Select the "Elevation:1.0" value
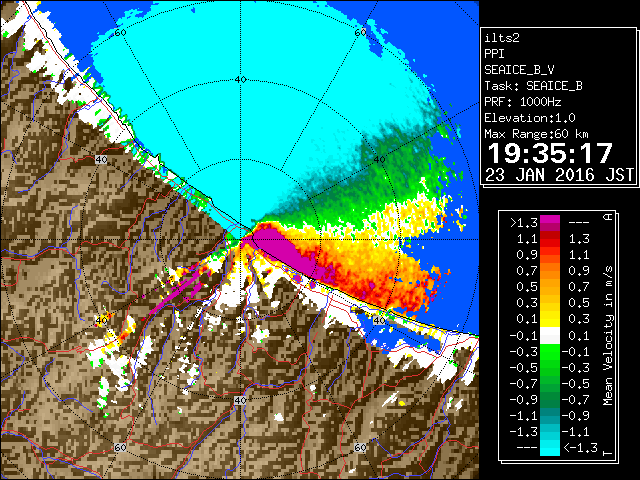This screenshot has width=640, height=480. coord(530,118)
